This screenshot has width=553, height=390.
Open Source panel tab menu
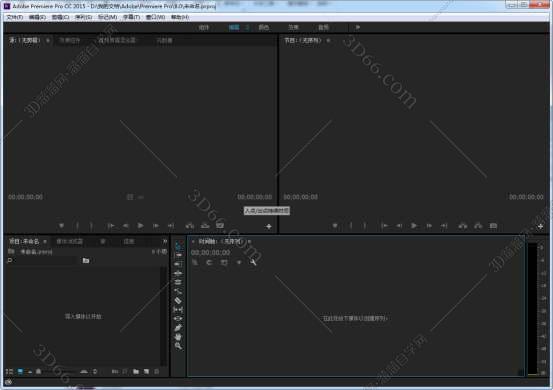[x=48, y=41]
